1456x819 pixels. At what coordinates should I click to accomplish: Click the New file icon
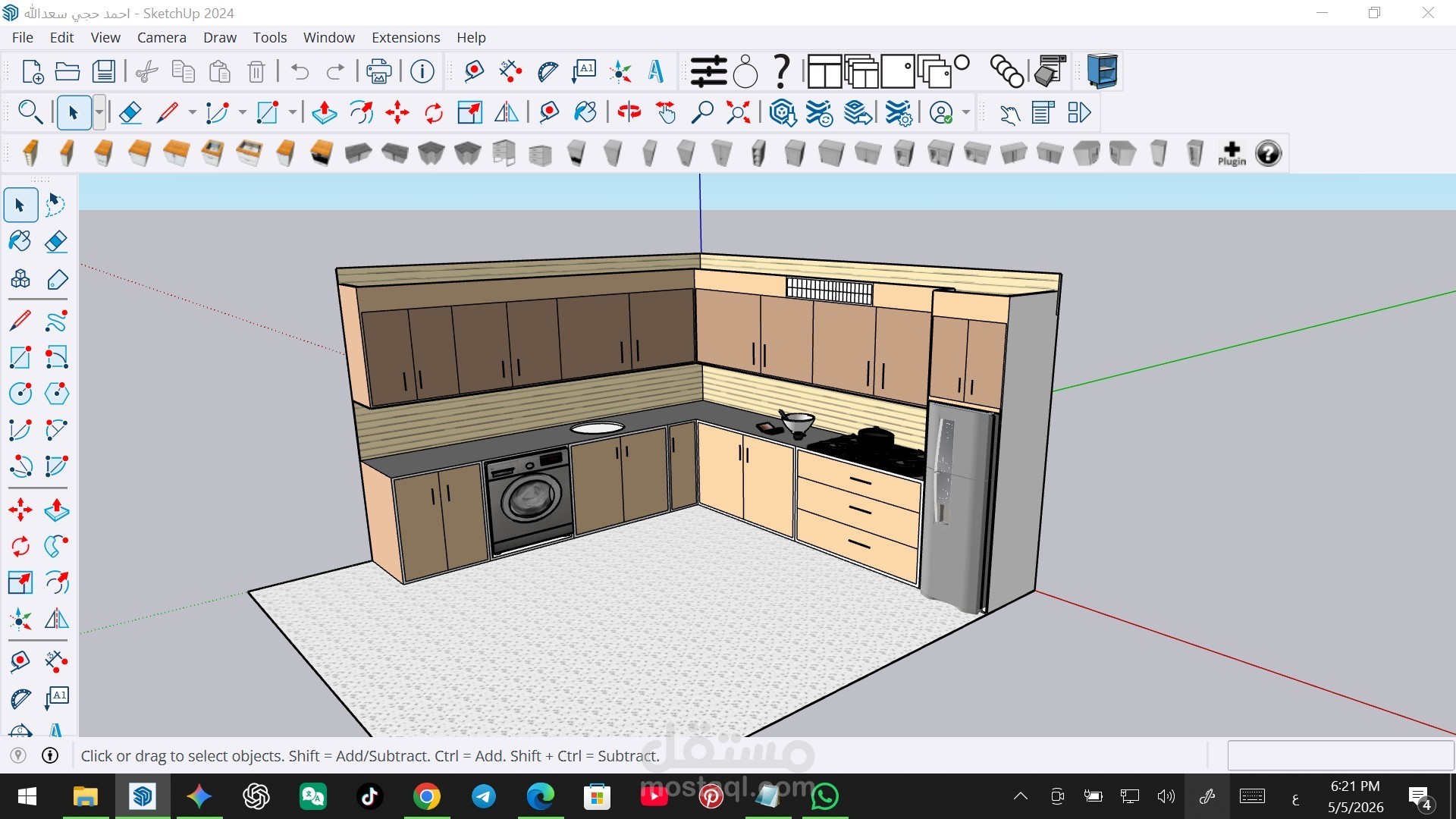click(32, 71)
